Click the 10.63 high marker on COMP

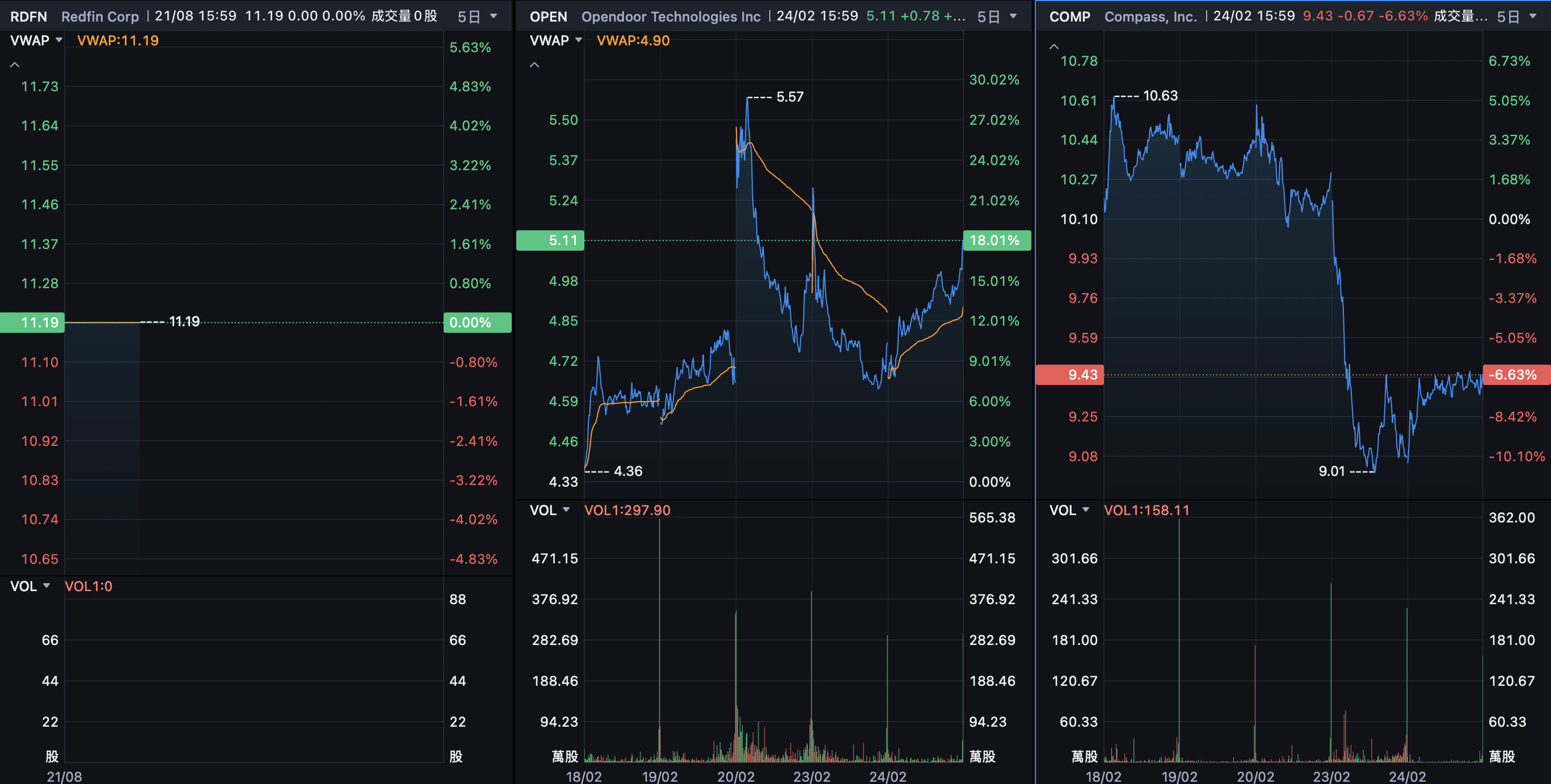(1160, 96)
